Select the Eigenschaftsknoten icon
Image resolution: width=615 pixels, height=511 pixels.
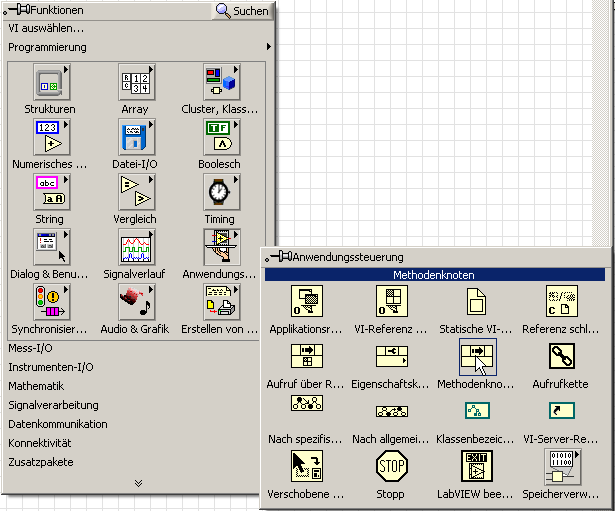391,356
